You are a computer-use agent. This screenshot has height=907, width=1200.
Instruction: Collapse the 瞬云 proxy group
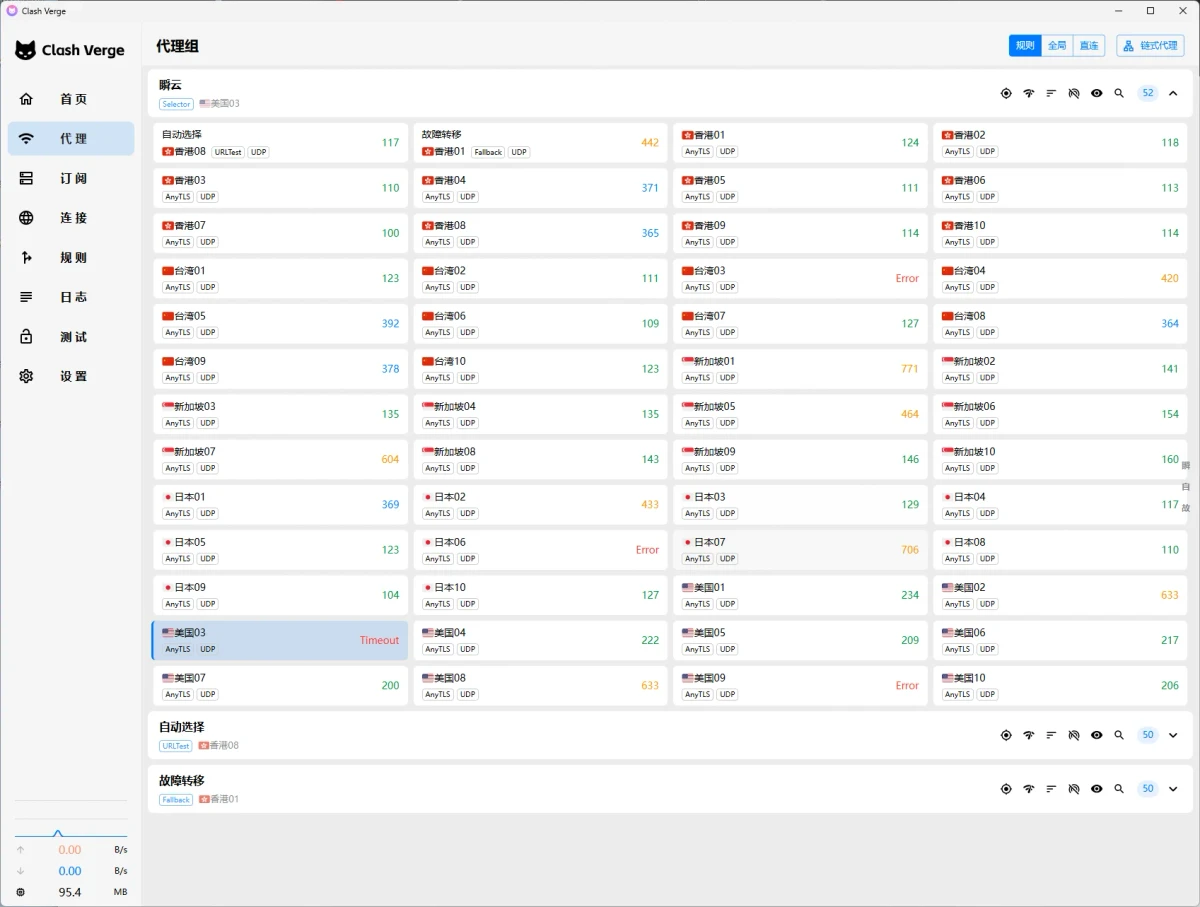pos(1173,93)
